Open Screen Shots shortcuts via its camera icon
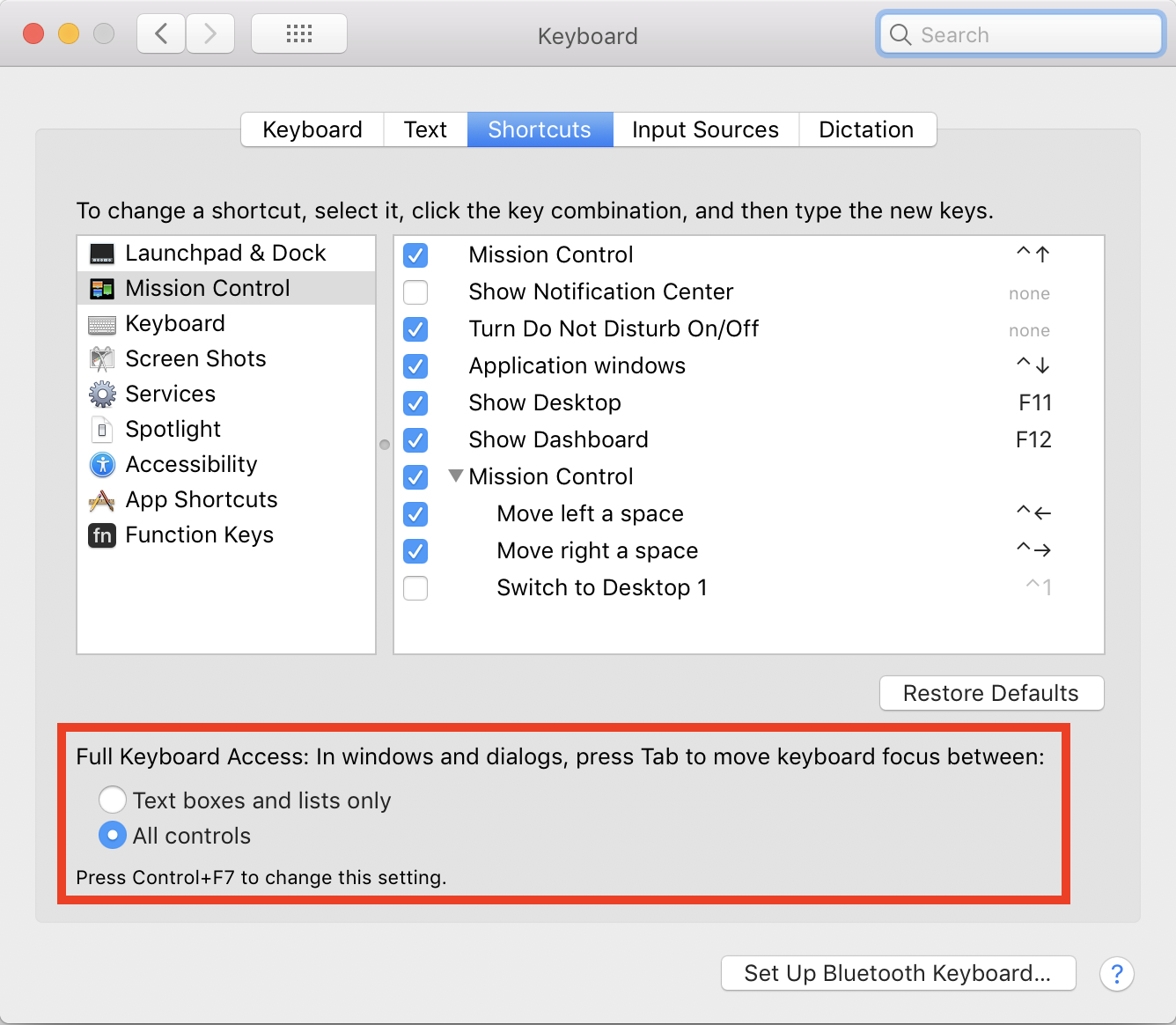Viewport: 1176px width, 1025px height. click(x=102, y=358)
